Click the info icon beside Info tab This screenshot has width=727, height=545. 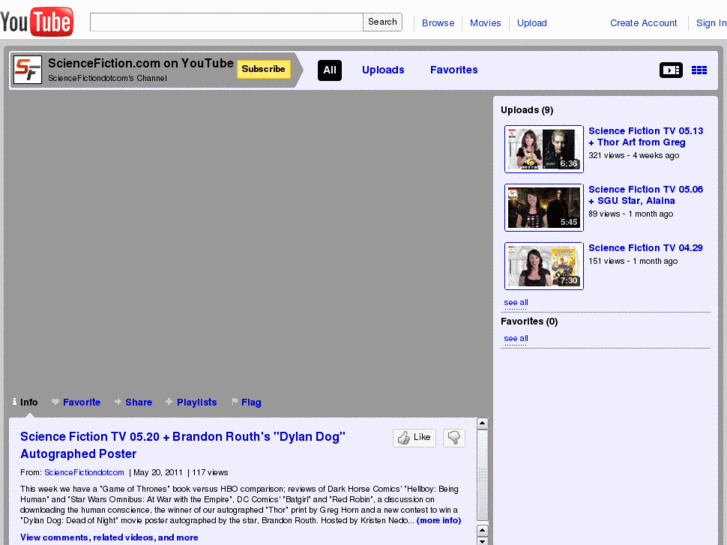[x=14, y=402]
